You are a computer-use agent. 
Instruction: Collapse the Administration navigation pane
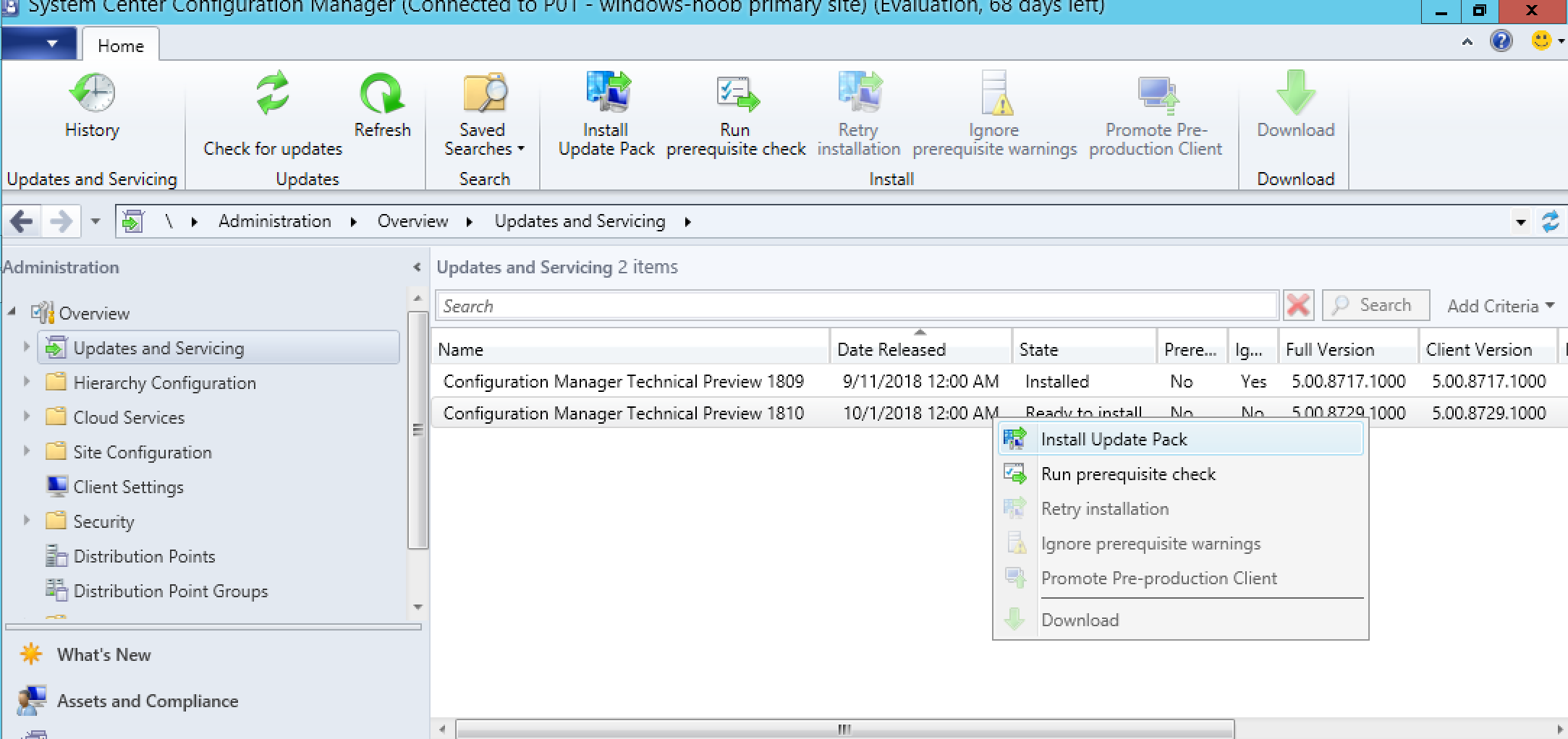point(417,267)
